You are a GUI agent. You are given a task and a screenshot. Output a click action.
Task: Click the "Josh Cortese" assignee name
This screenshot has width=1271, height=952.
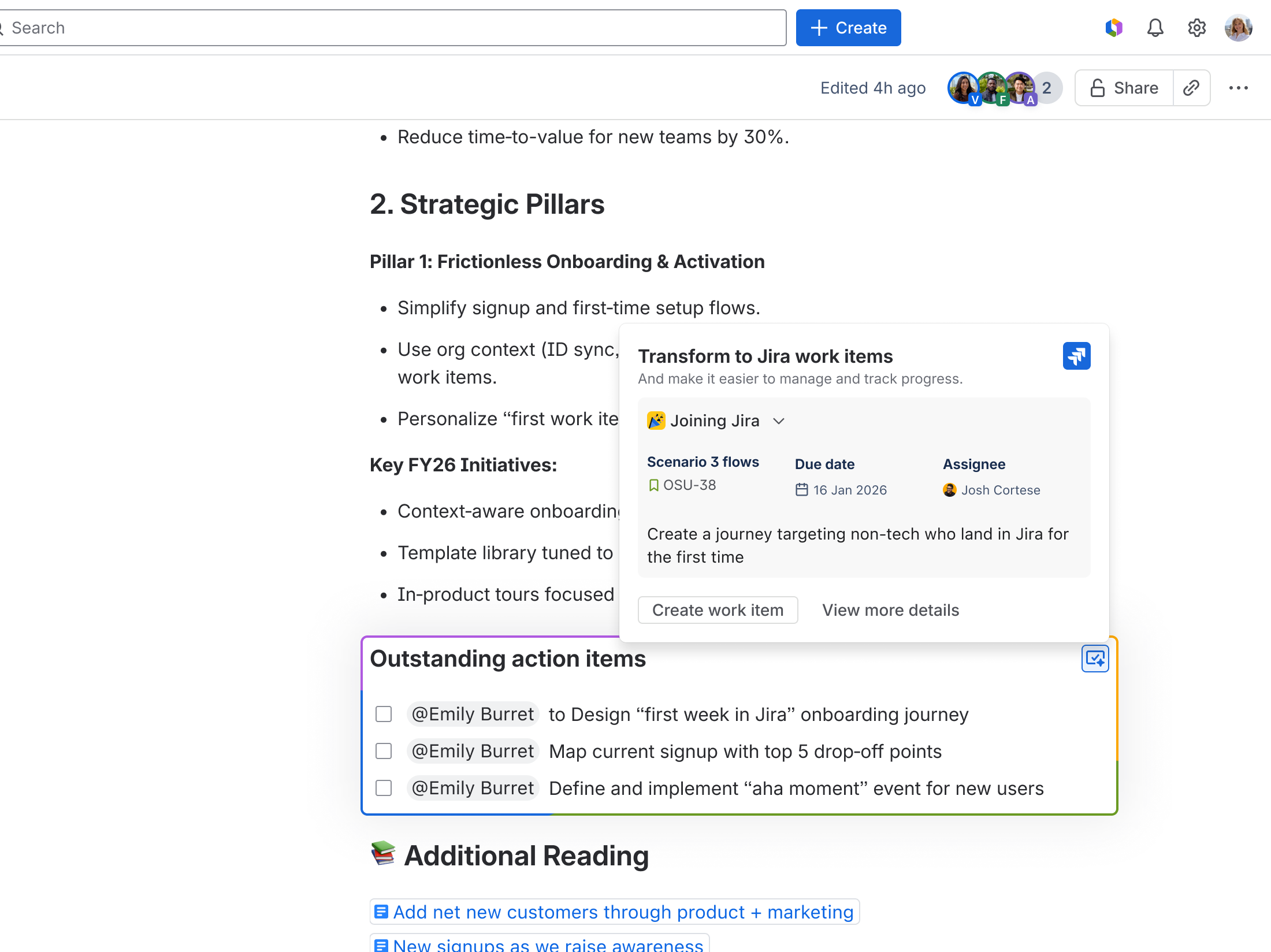1001,490
